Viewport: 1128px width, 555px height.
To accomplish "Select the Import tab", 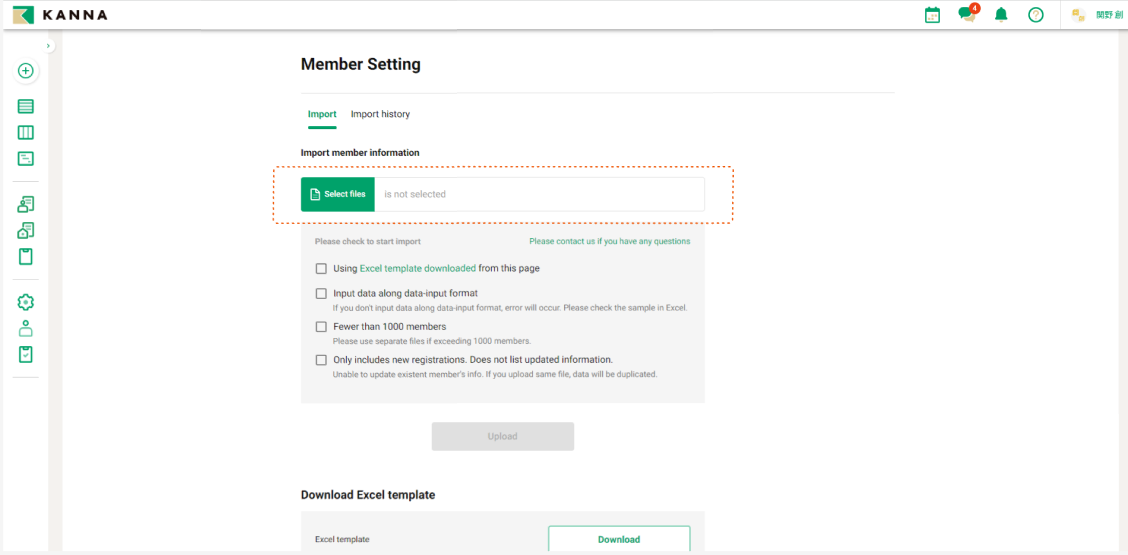I will pyautogui.click(x=322, y=114).
